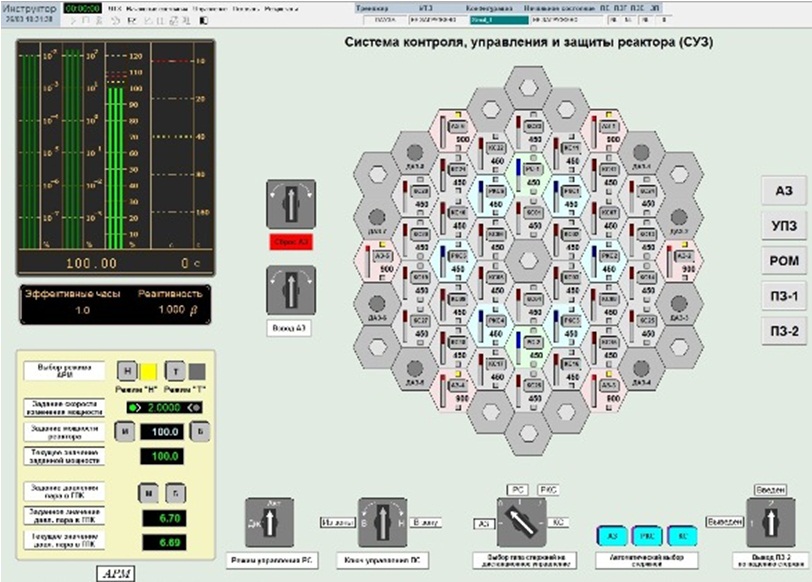Click the gray Режим "Т" indicator
Screen dimensions: 812x582
pyautogui.click(x=197, y=371)
